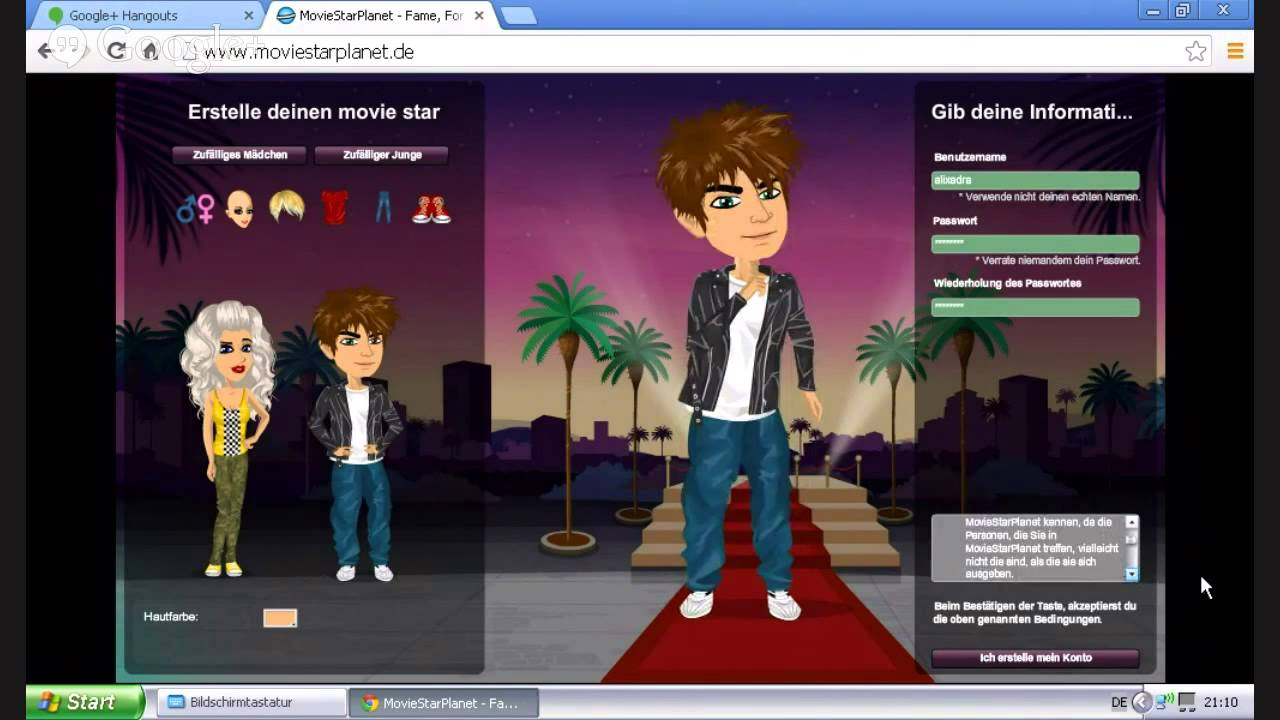
Task: Bookmark this page with star icon
Action: [1196, 52]
